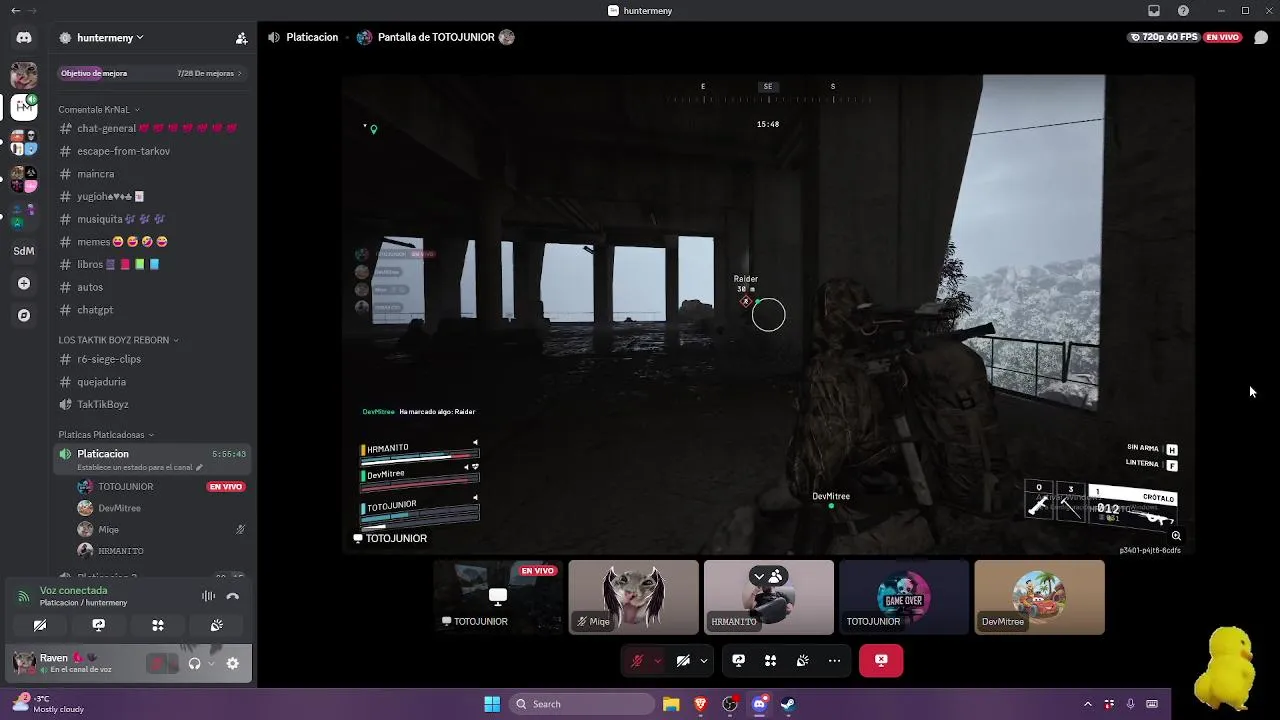Turn on camera in call toolbar

[x=683, y=660]
